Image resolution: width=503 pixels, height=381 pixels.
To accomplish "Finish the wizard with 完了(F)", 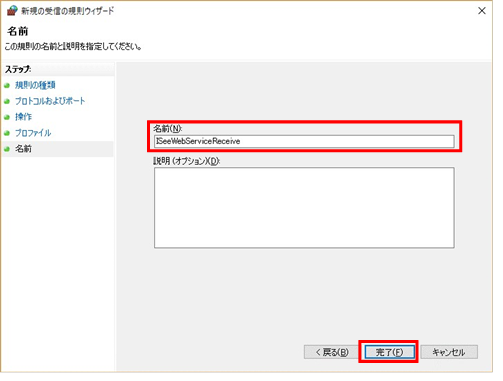I will [389, 352].
